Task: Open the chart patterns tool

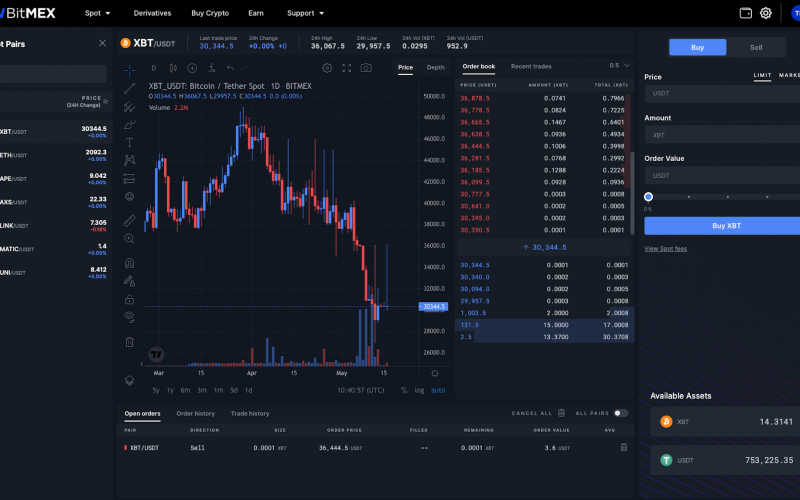Action: click(x=130, y=160)
